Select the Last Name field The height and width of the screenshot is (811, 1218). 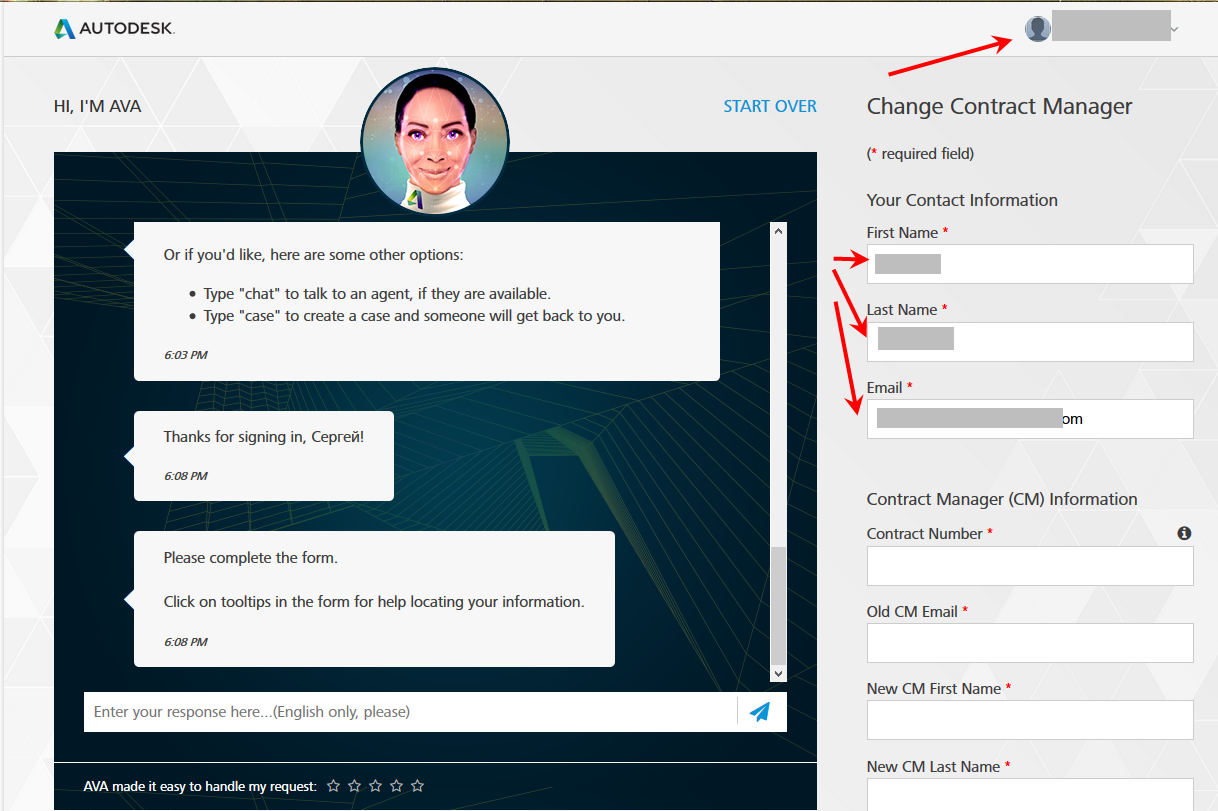pos(1030,341)
